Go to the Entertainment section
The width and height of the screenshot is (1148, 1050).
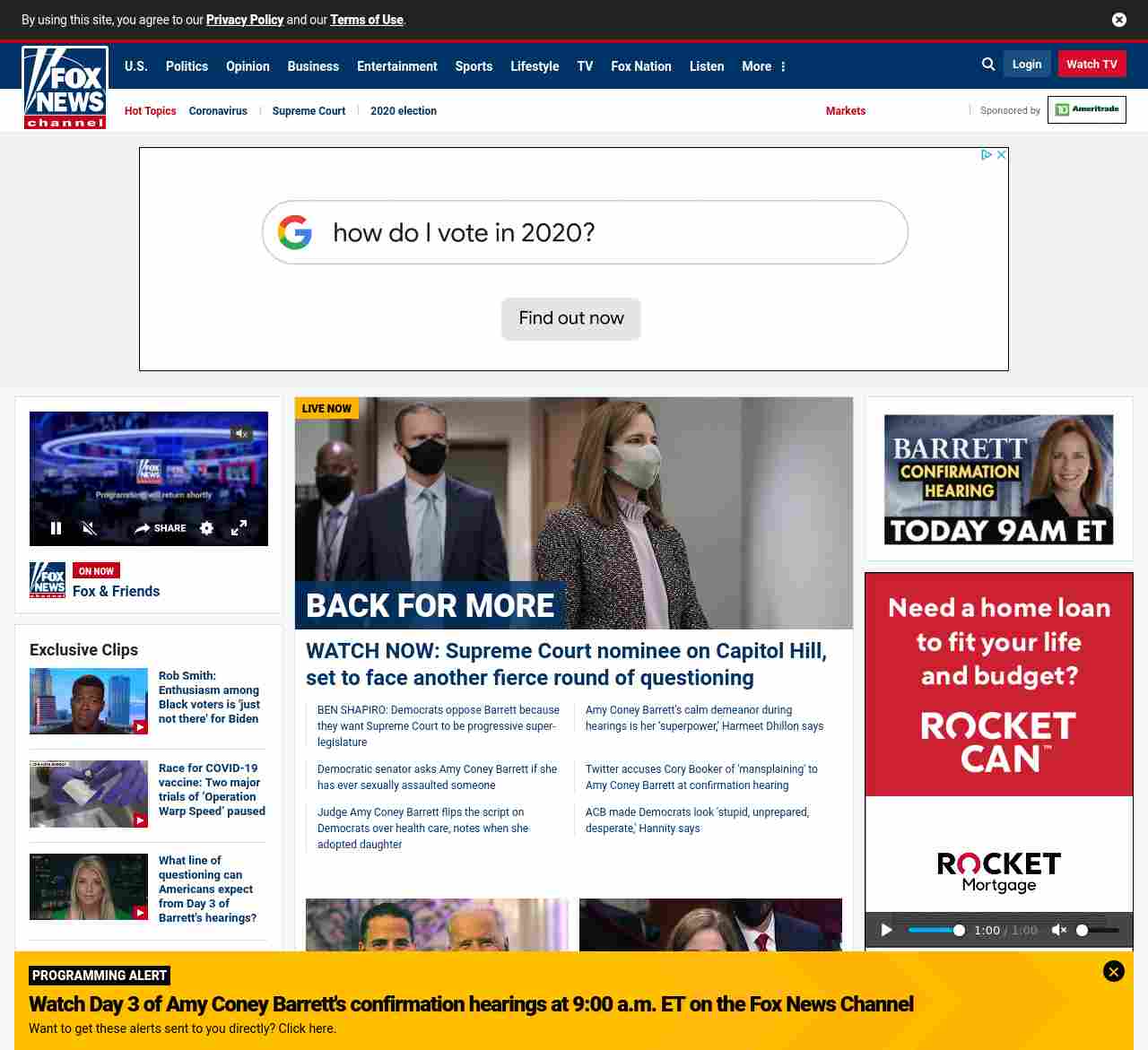point(396,66)
